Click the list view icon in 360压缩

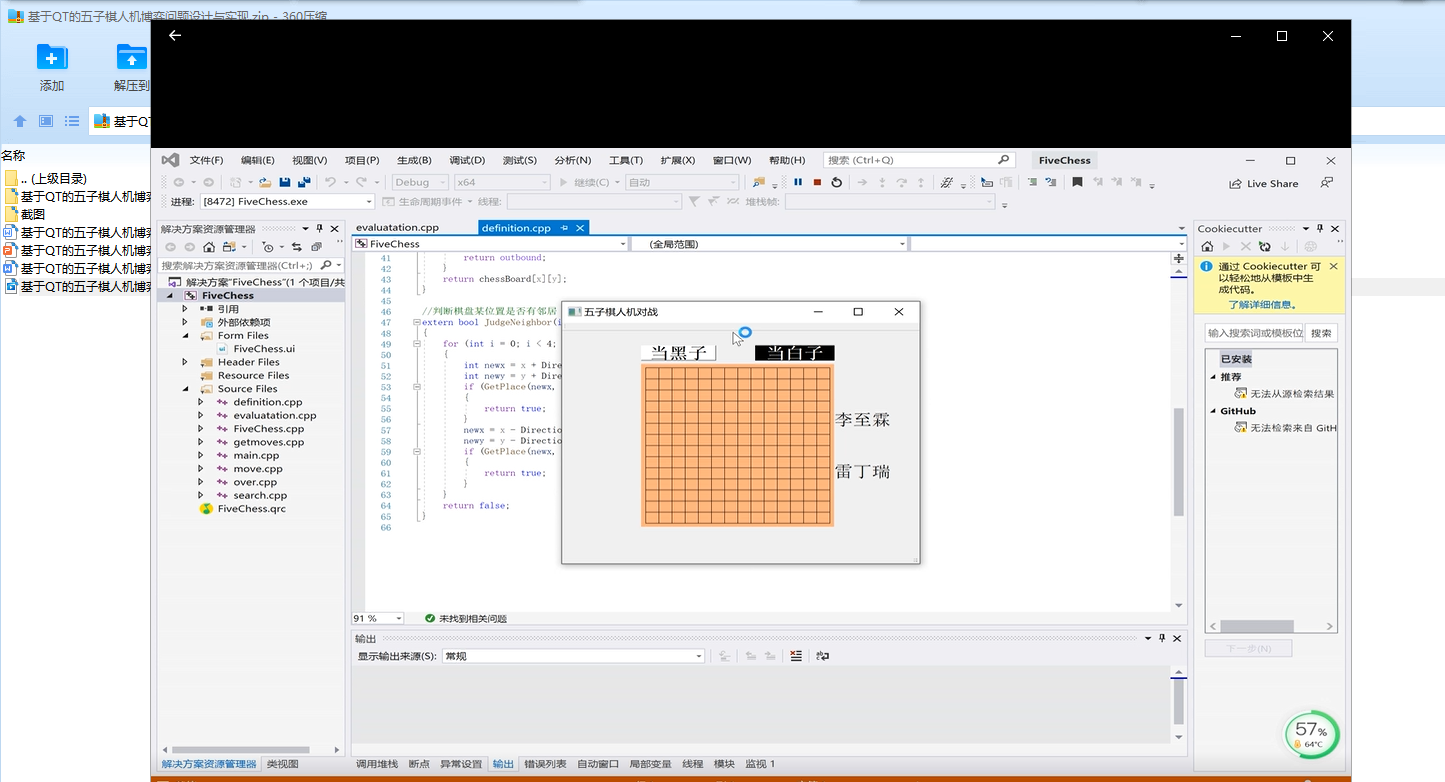coord(72,121)
